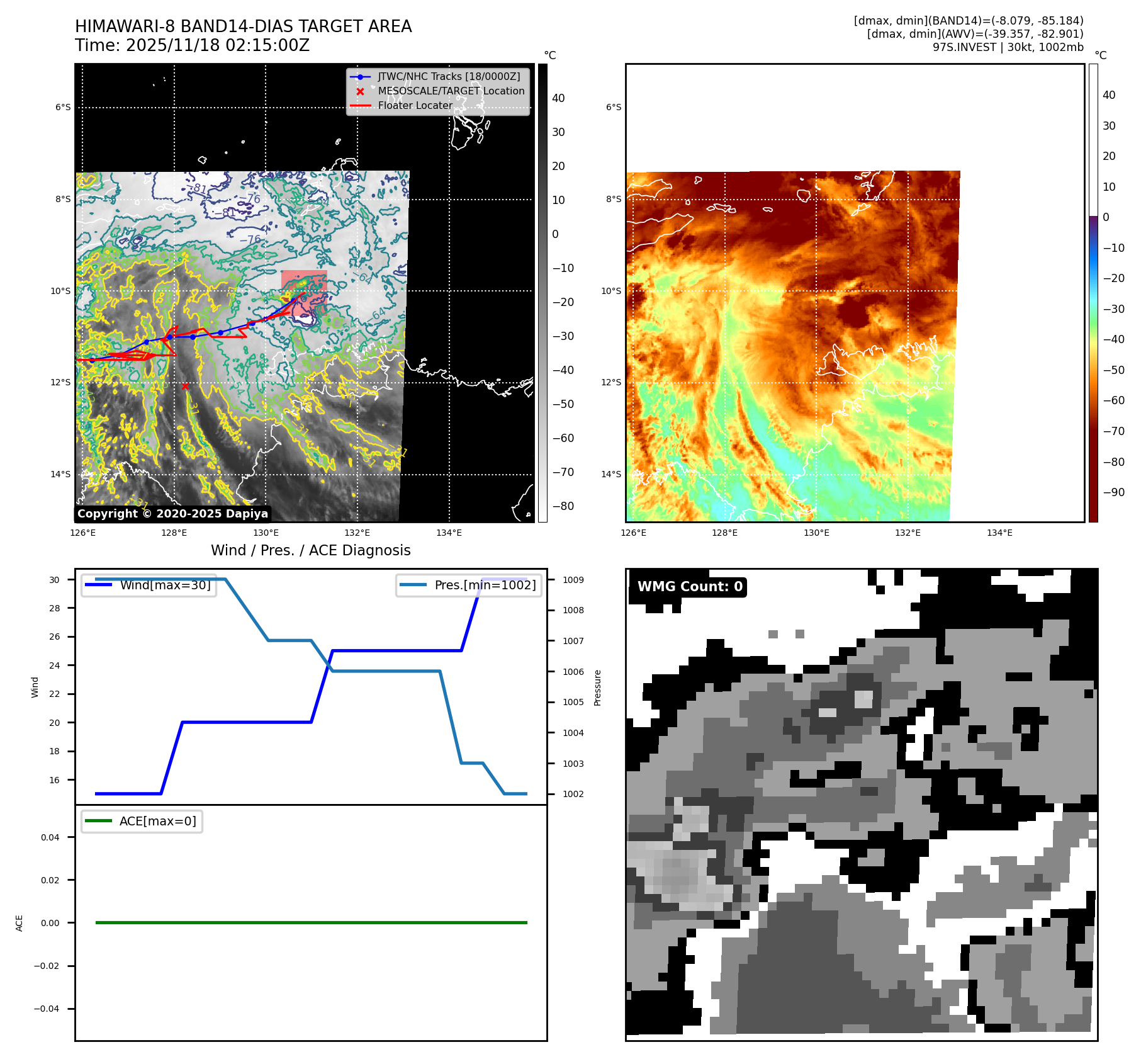
Task: Click the flat green ACE line in the chart
Action: (x=311, y=922)
